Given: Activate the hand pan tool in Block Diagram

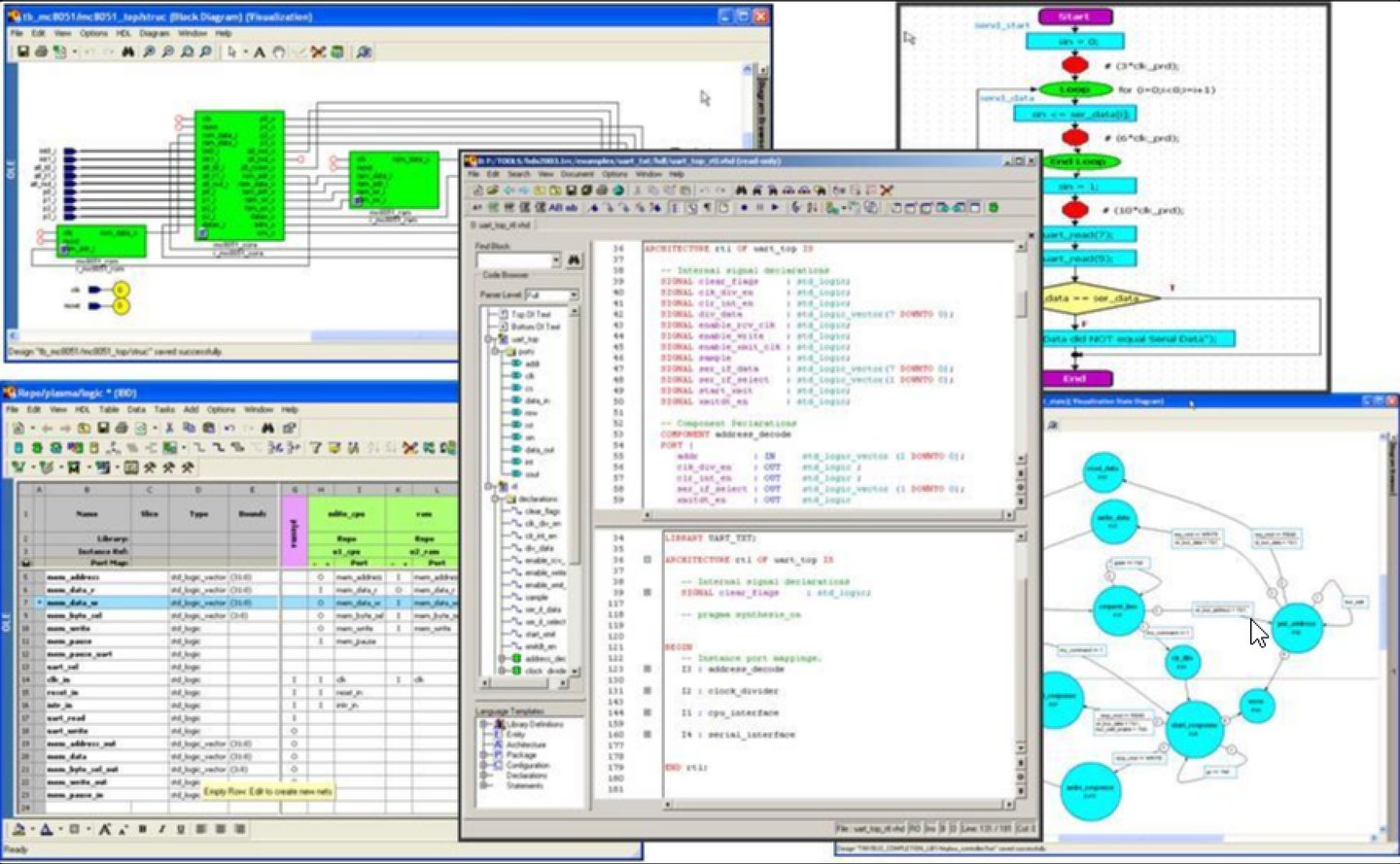Looking at the screenshot, I should click(278, 52).
